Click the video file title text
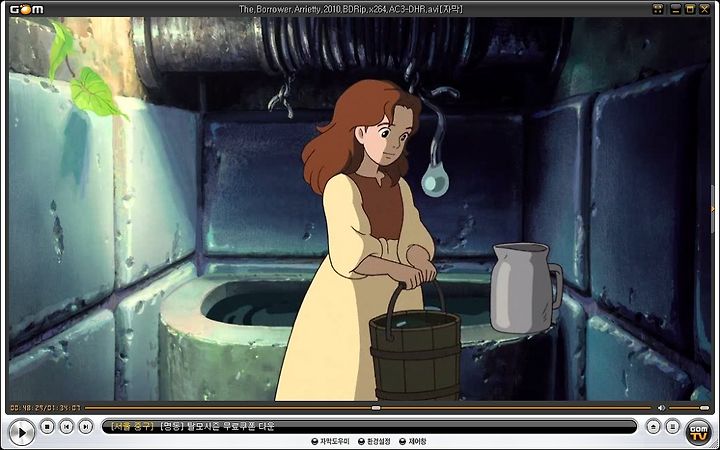 351,9
